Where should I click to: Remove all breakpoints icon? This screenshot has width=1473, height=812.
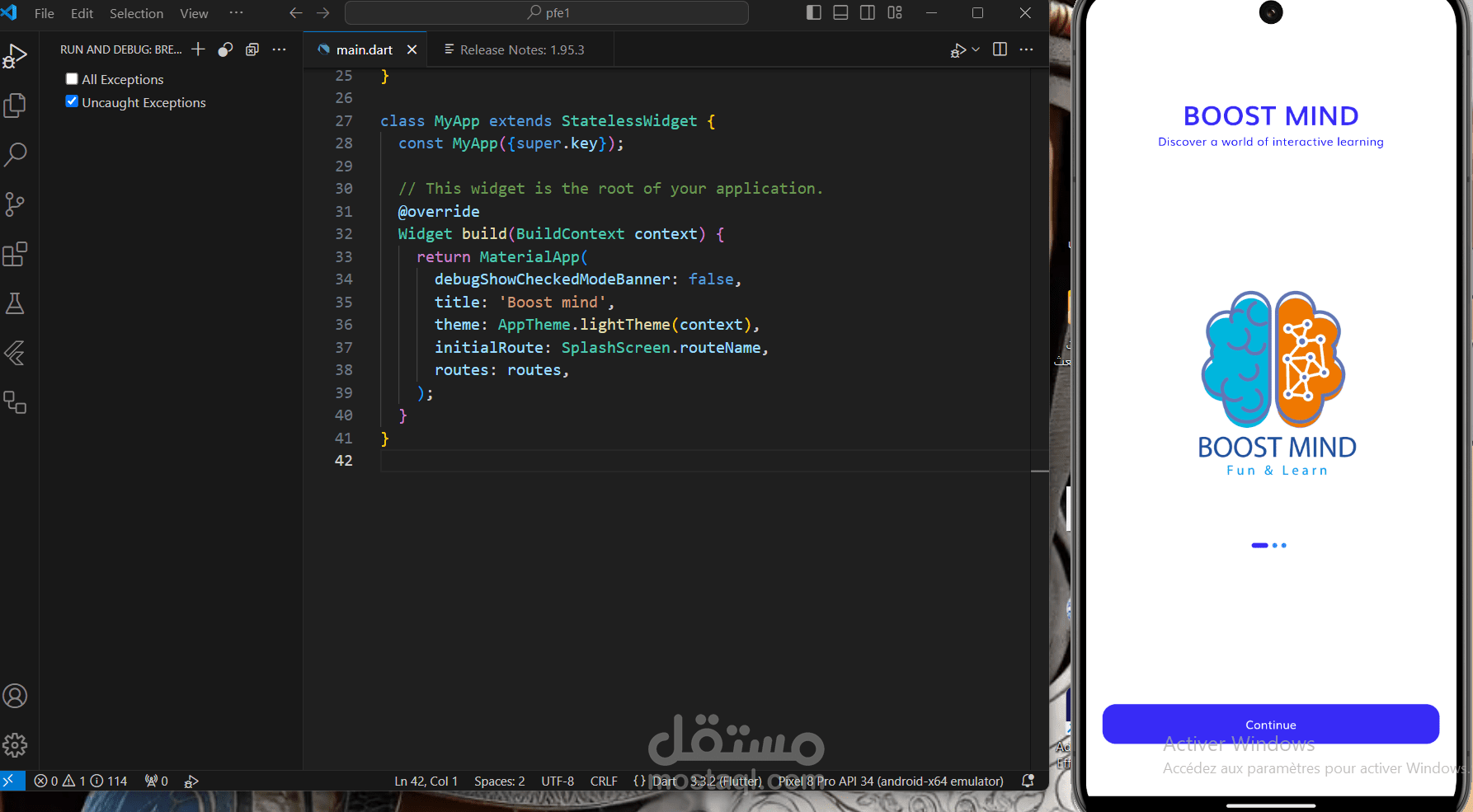252,49
